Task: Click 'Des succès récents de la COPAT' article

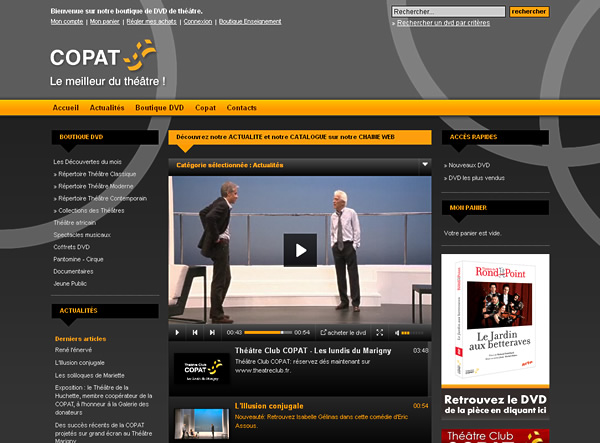Action: [103, 433]
